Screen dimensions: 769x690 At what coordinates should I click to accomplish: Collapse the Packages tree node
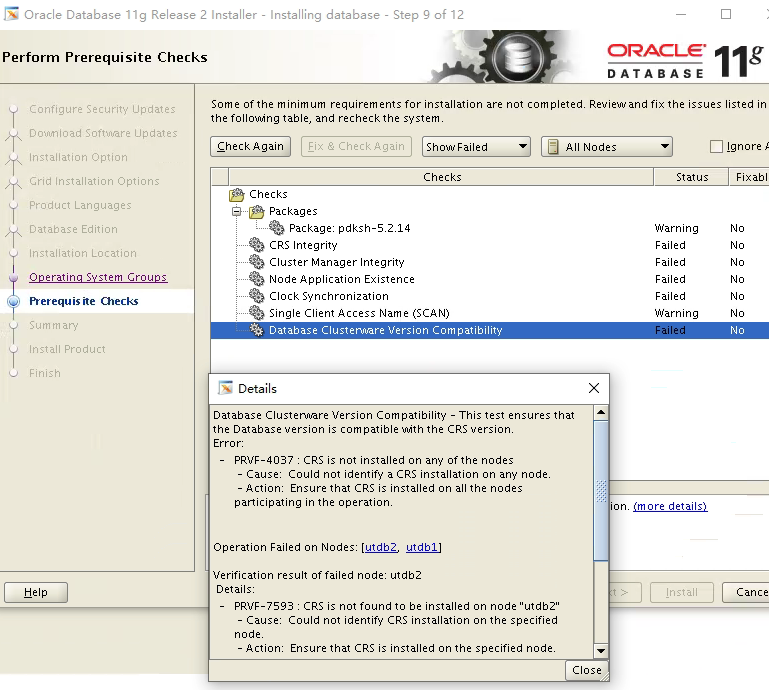(x=237, y=211)
